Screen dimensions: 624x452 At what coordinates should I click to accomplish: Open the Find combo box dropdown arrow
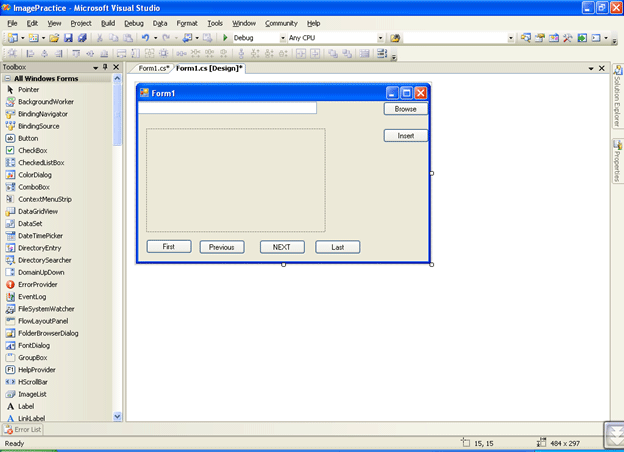511,38
